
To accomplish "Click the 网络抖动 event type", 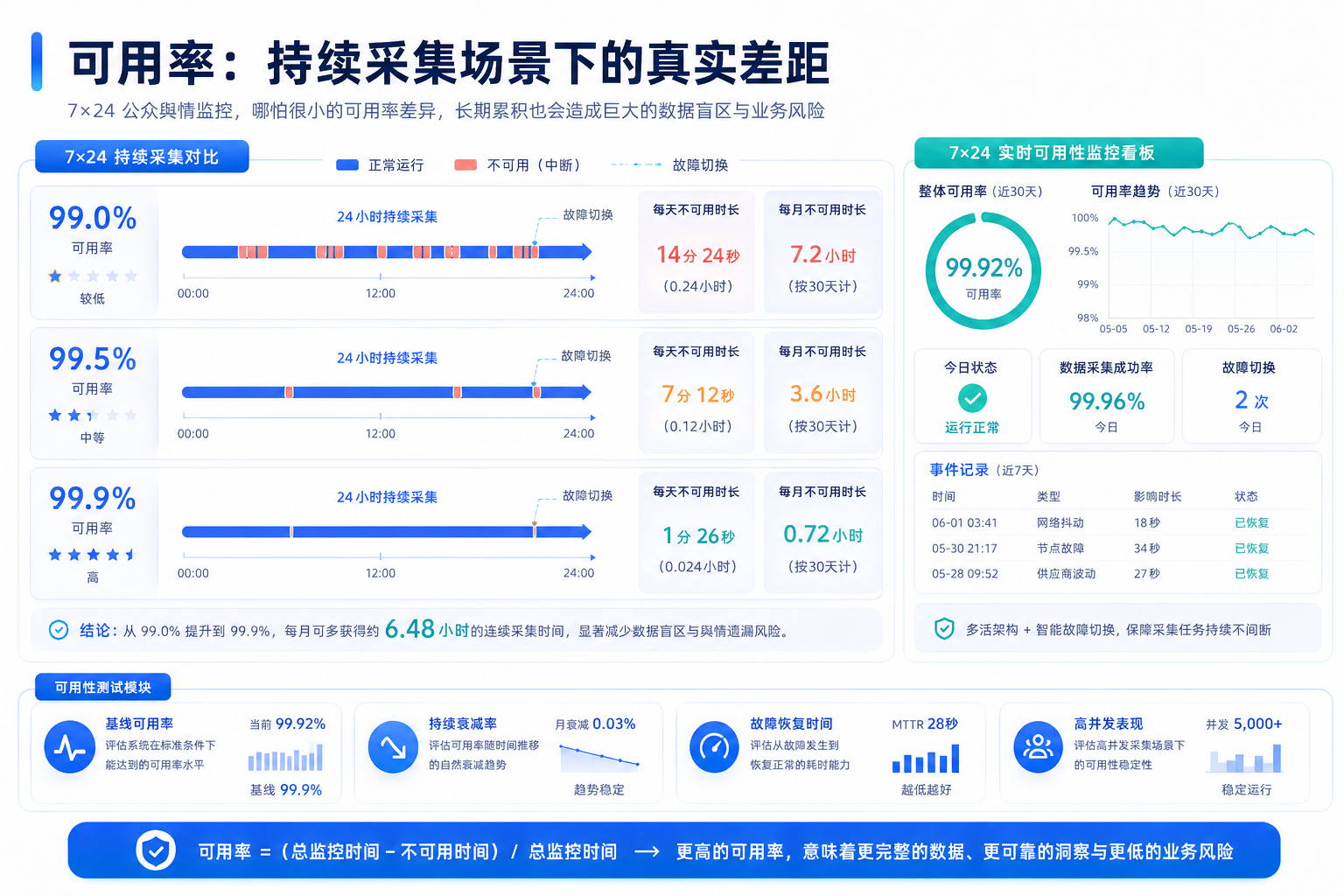I will coord(1060,522).
